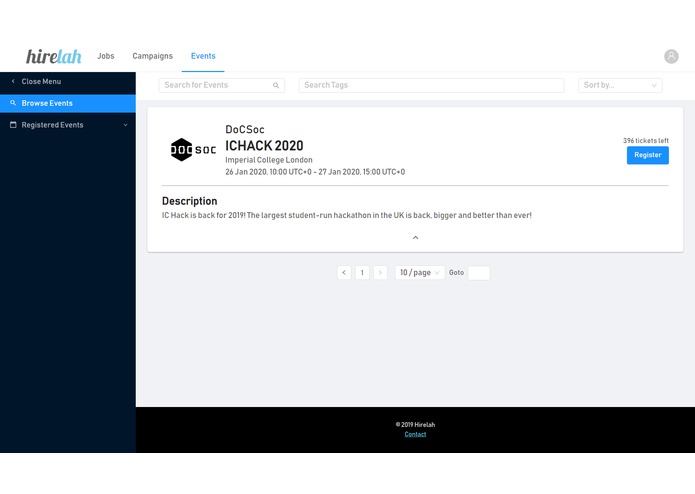Screen dimensions: 695x494
Task: Expand the Registered Events chevron
Action: [x=125, y=125]
